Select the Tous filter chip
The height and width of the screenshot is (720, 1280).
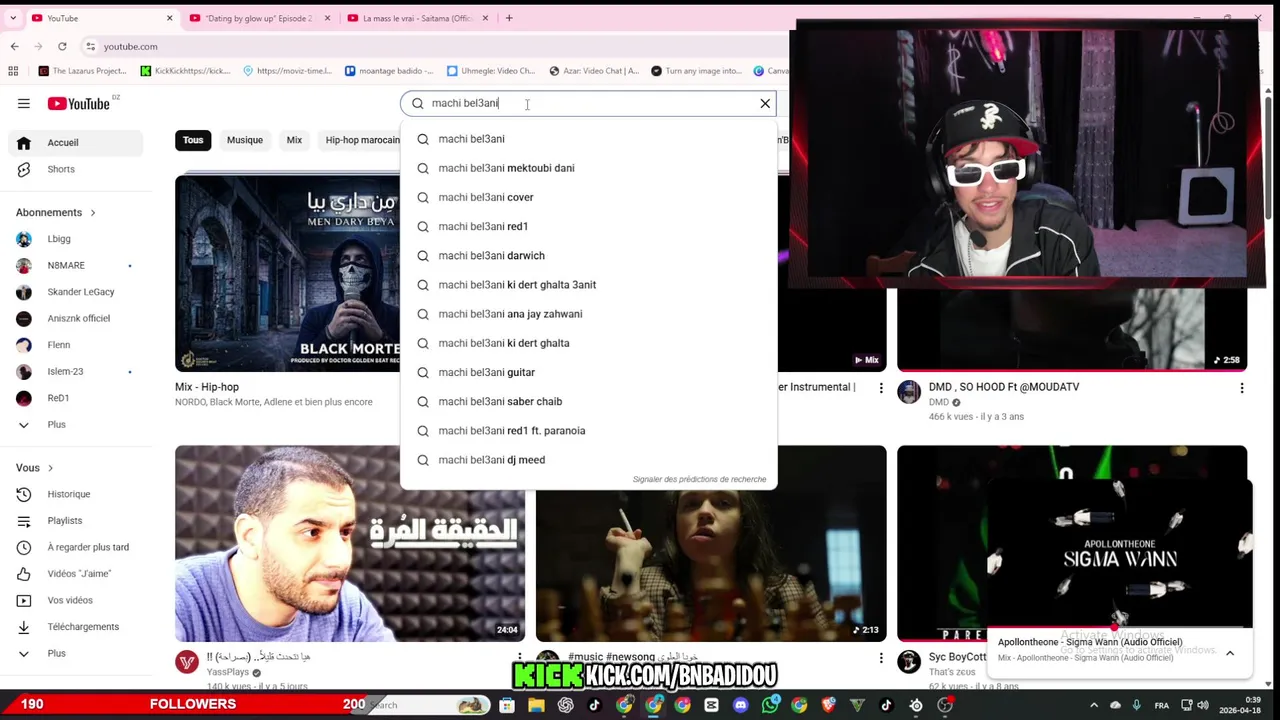(x=193, y=140)
